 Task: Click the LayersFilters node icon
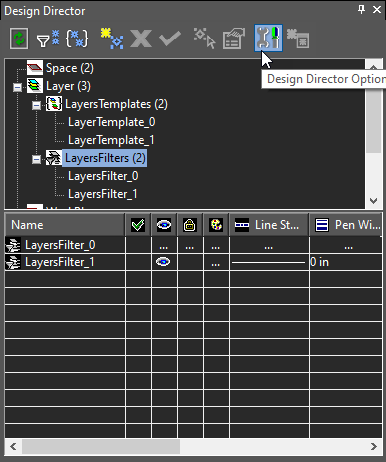pyautogui.click(x=54, y=158)
